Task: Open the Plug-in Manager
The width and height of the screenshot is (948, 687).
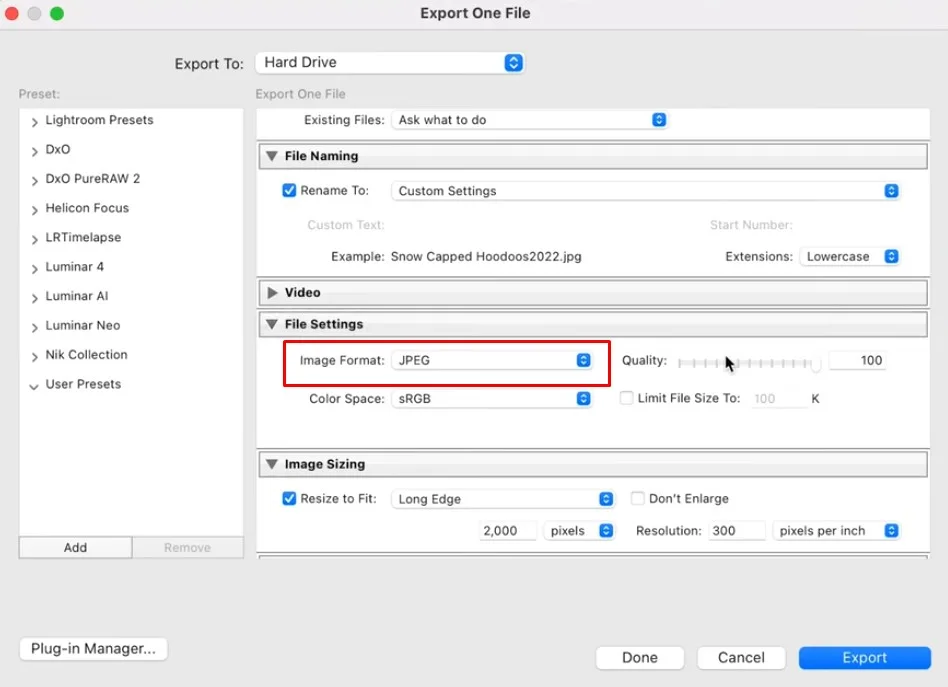Action: [93, 649]
